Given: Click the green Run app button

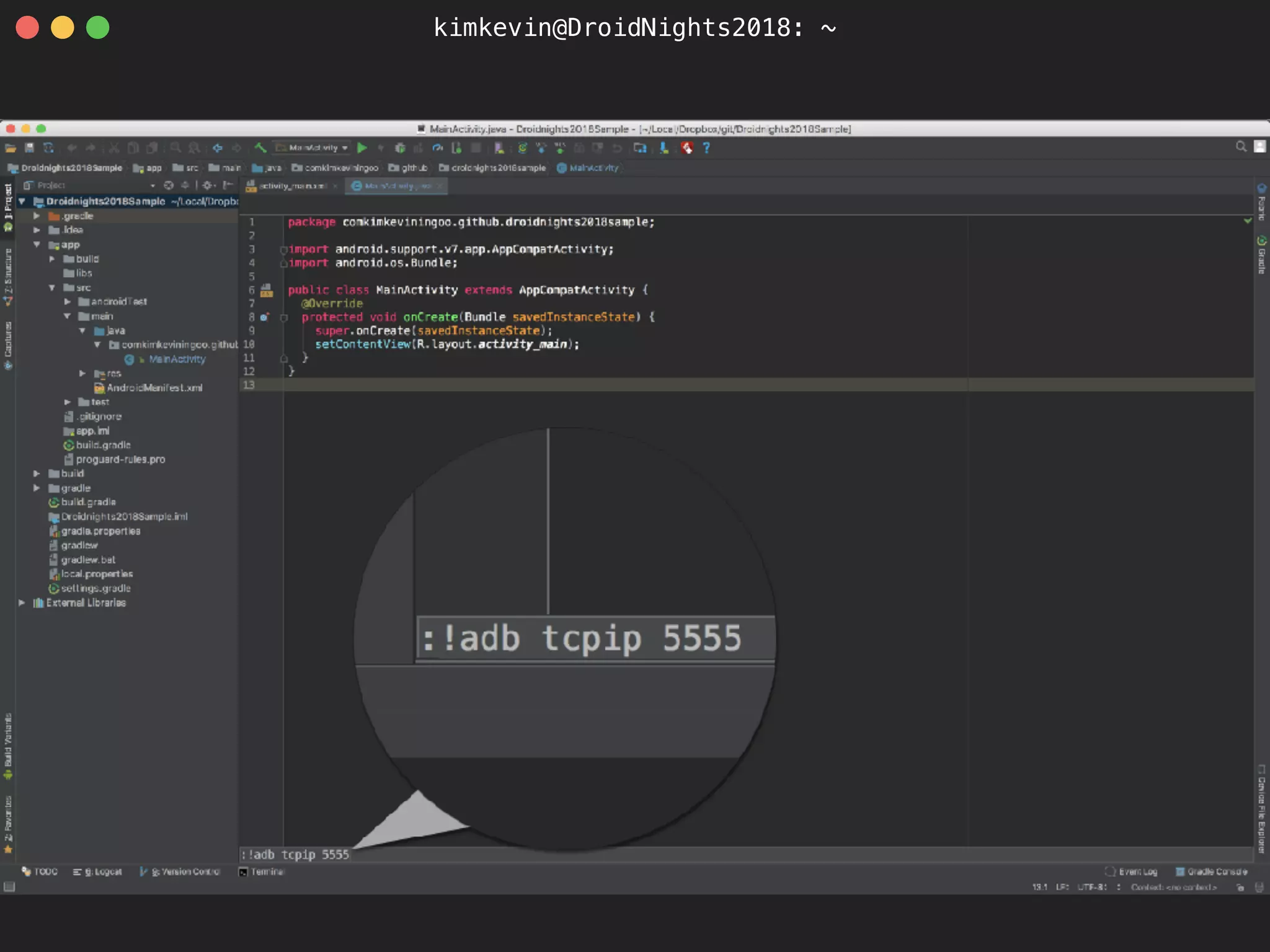Looking at the screenshot, I should click(x=363, y=148).
